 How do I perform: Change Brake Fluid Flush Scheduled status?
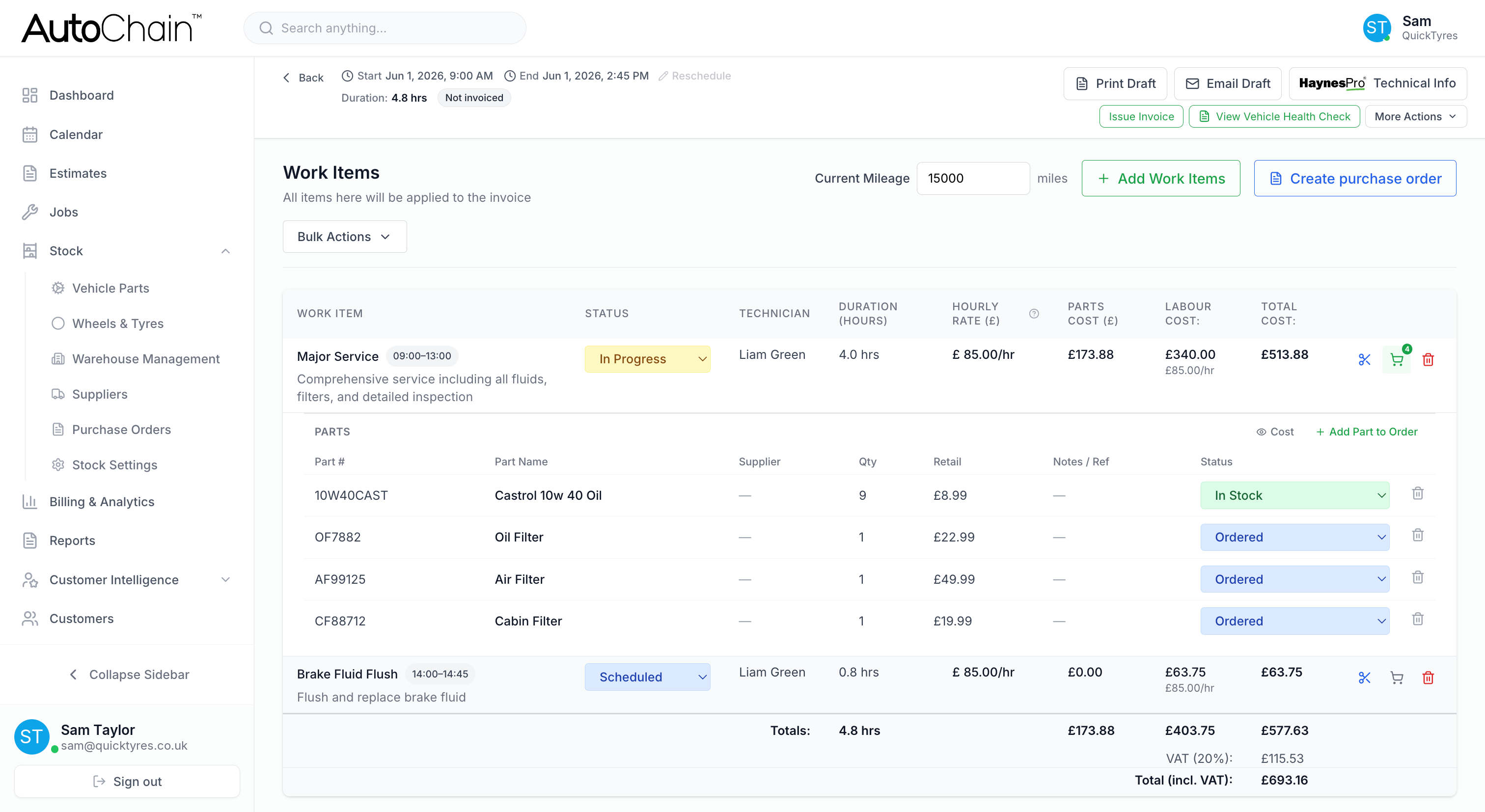click(647, 677)
